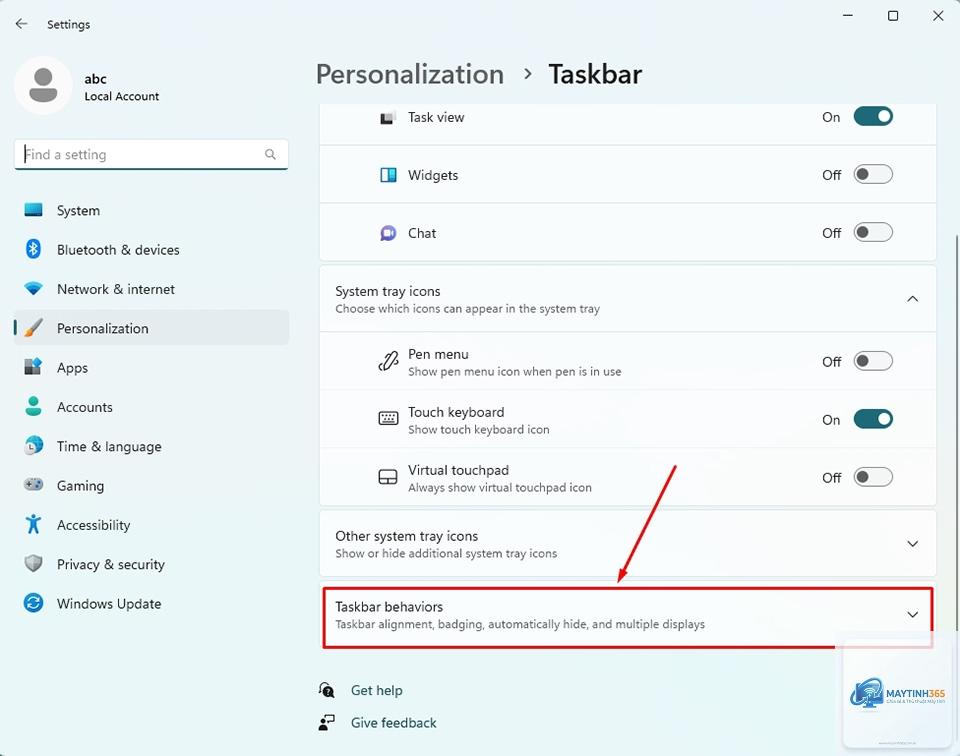Open Bluetooth & devices category
Image resolution: width=960 pixels, height=756 pixels.
pyautogui.click(x=151, y=250)
